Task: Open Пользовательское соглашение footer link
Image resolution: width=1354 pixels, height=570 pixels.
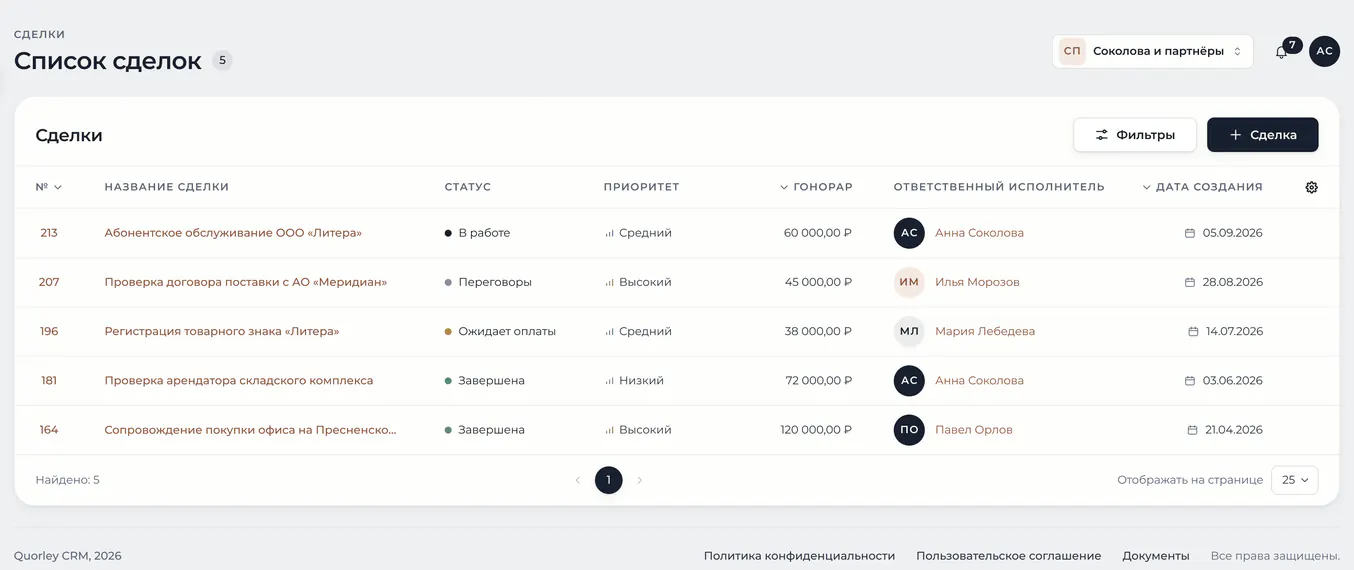Action: click(1008, 556)
